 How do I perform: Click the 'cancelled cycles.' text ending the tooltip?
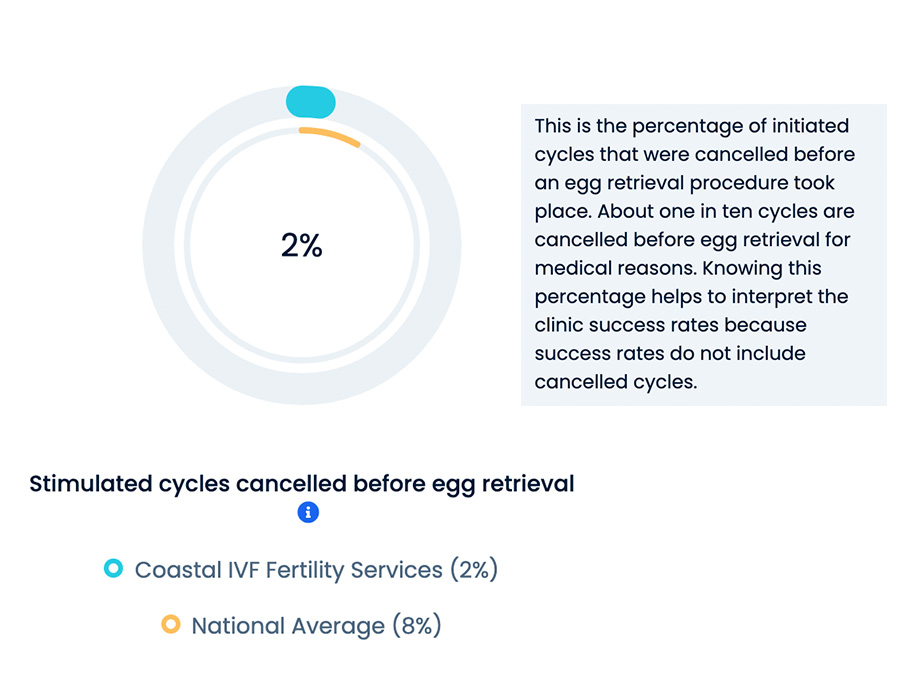click(616, 382)
